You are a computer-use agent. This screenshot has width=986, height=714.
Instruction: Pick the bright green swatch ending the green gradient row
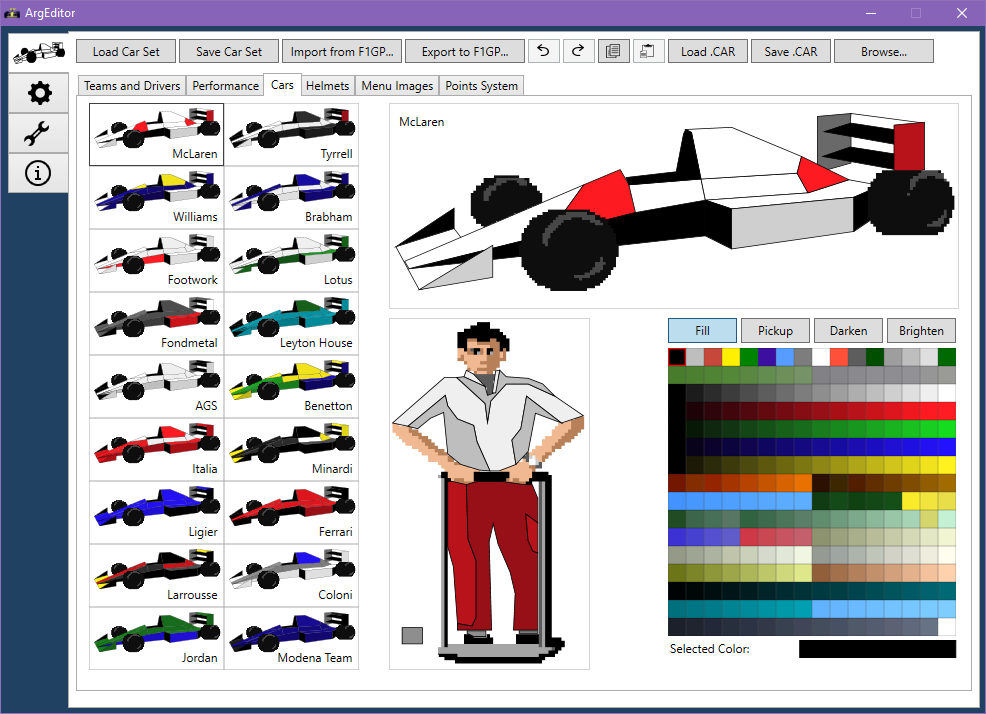[946, 429]
